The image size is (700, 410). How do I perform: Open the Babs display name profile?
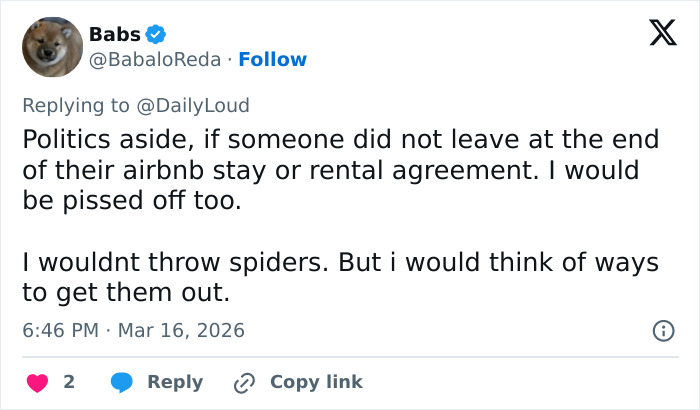click(114, 34)
